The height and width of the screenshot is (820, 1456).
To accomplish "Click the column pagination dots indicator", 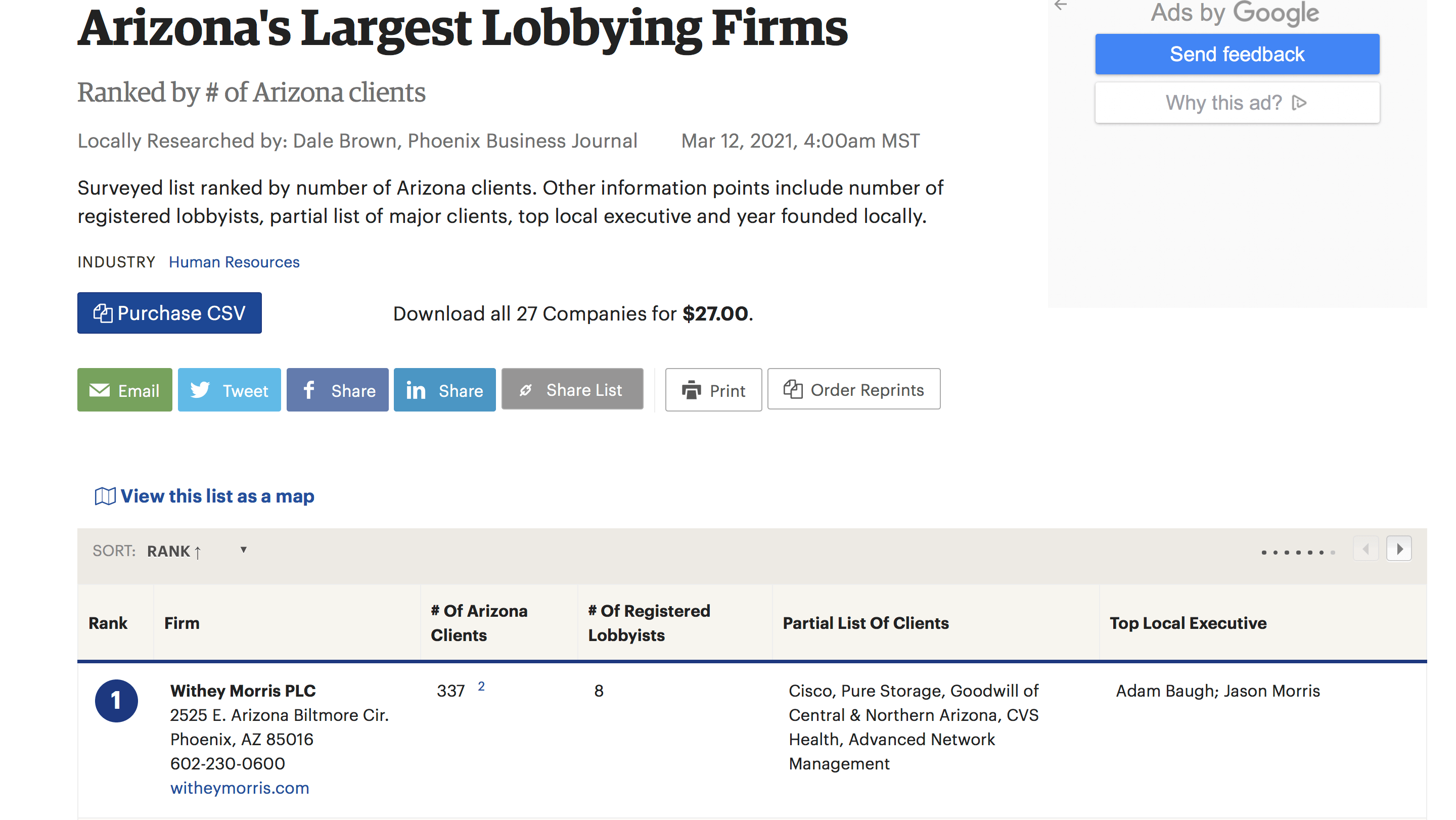I will (x=1298, y=552).
